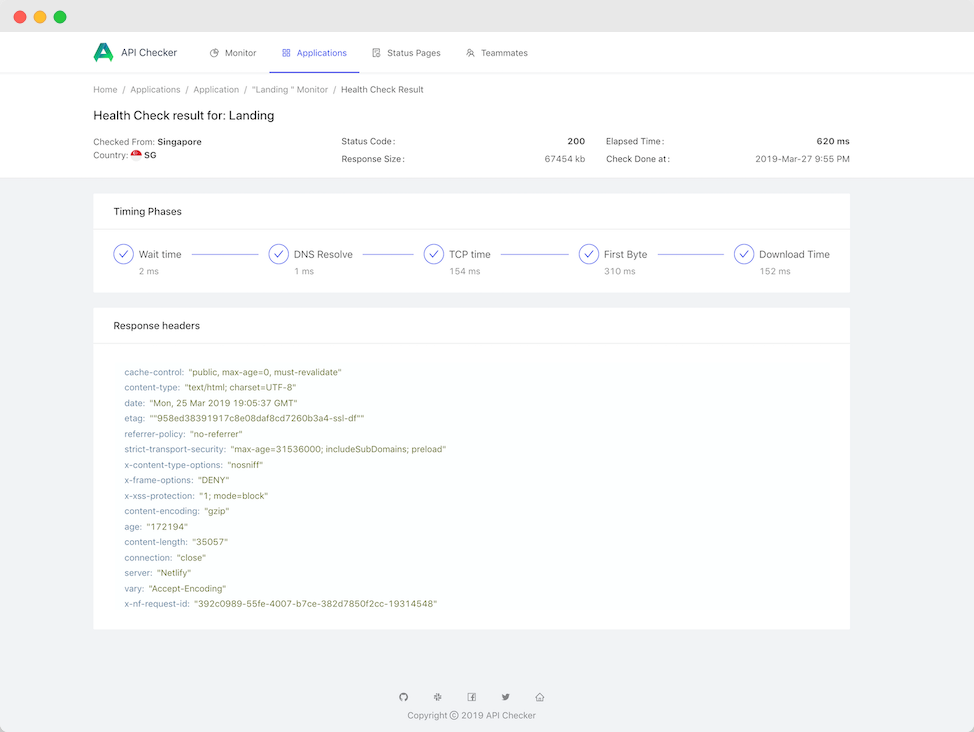Click the TCP time checkmark circle
Viewport: 974px width, 732px height.
pos(434,254)
